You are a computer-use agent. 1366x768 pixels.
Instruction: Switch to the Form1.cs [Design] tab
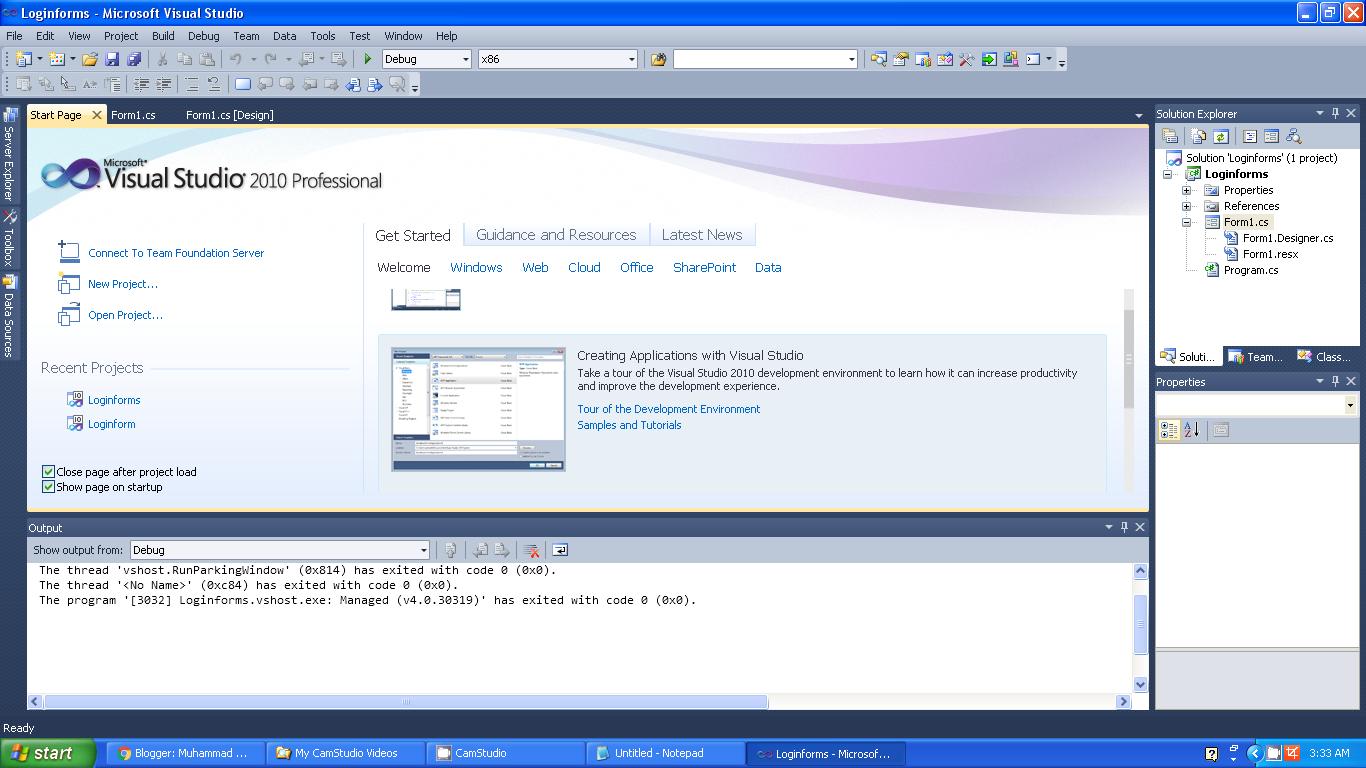pyautogui.click(x=229, y=115)
